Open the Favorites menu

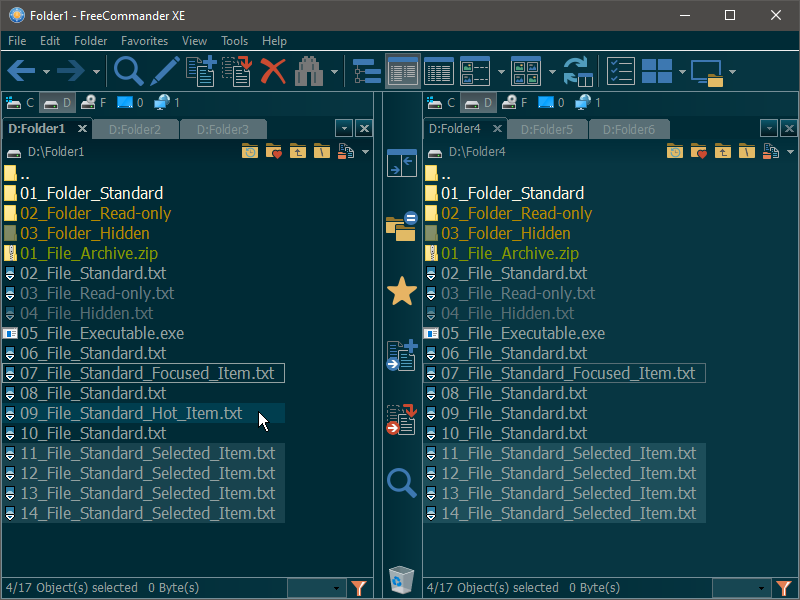[x=144, y=41]
